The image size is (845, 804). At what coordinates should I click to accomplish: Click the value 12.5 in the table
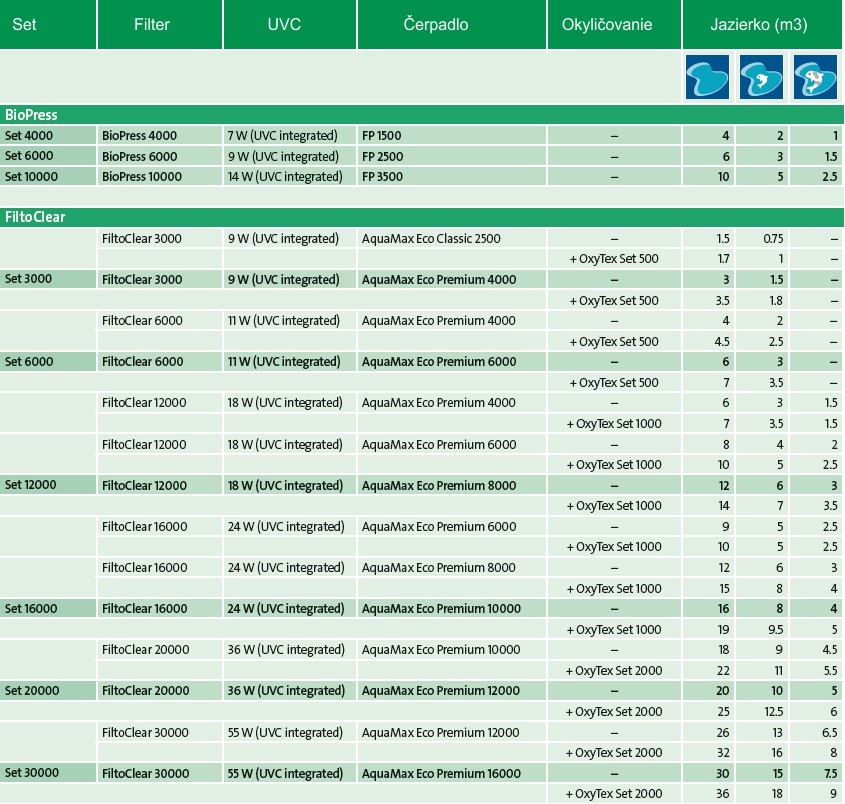pyautogui.click(x=773, y=711)
